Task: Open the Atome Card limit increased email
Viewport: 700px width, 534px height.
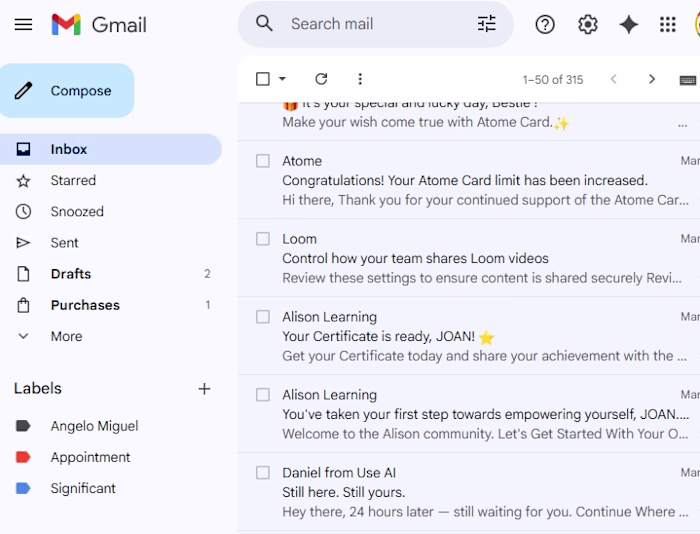Action: (469, 180)
